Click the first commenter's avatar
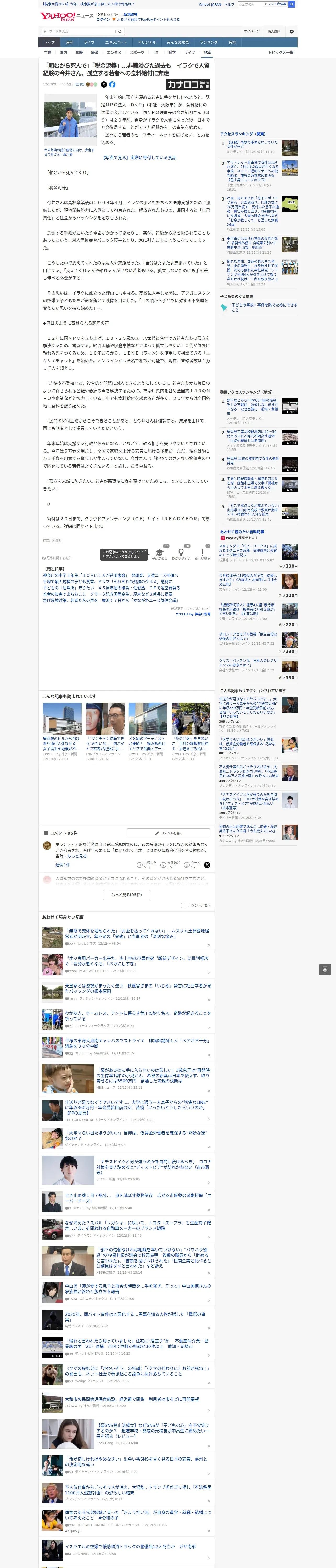The width and height of the screenshot is (336, 1568). click(x=47, y=845)
